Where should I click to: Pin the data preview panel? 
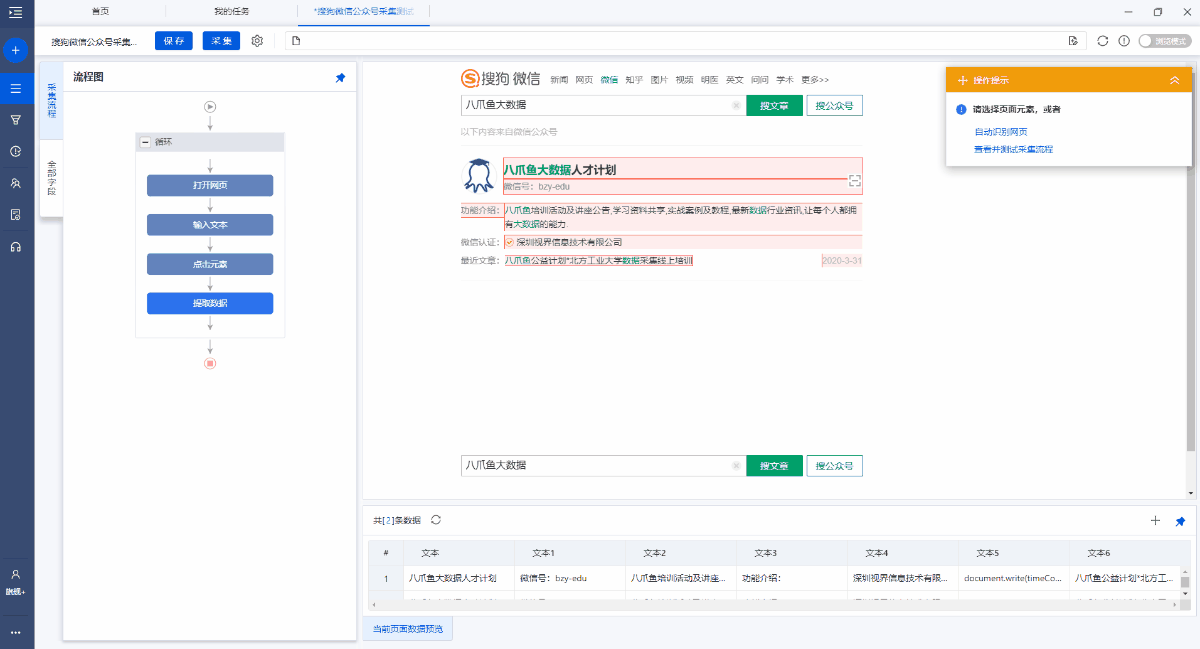click(x=1180, y=521)
